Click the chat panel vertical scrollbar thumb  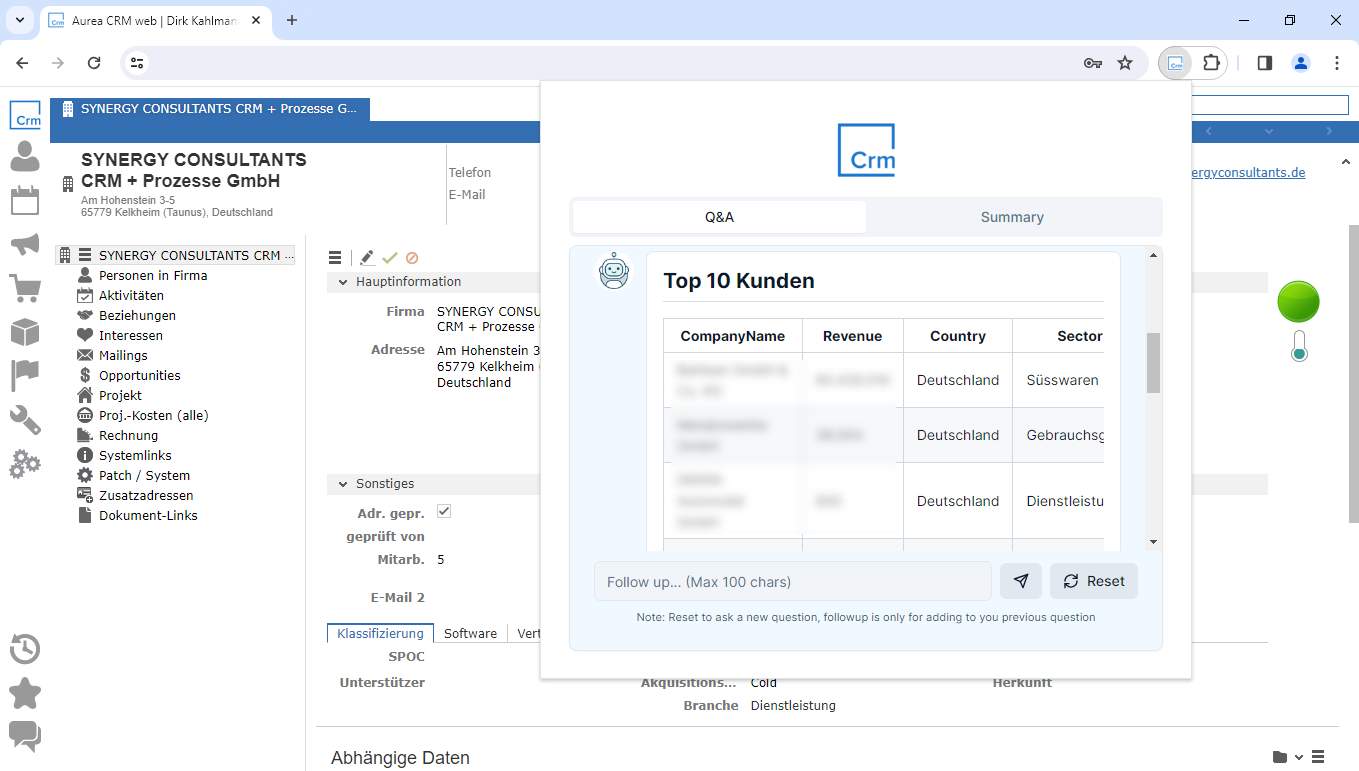(1153, 363)
